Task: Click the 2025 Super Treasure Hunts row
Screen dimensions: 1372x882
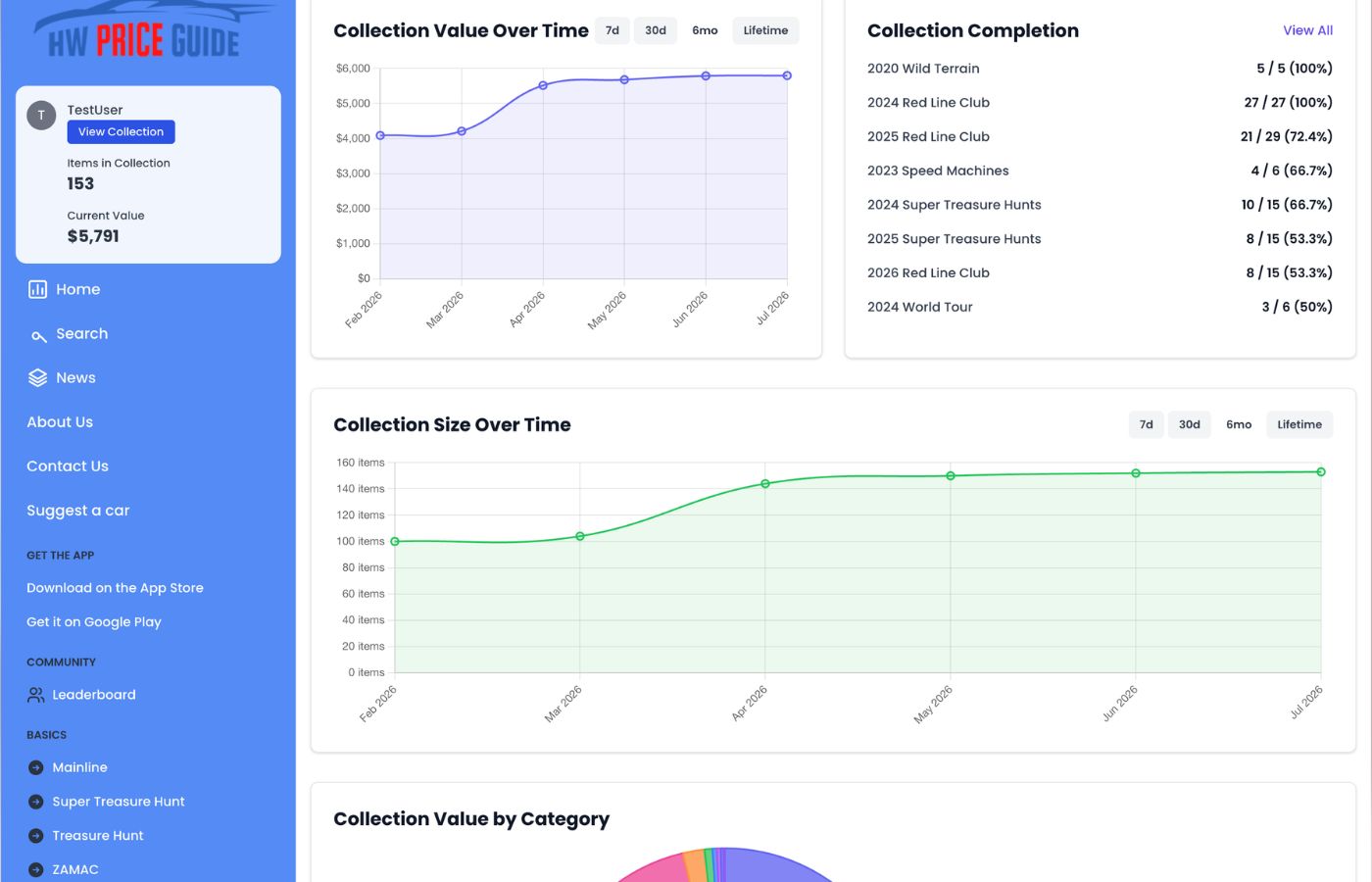Action: (x=1100, y=239)
